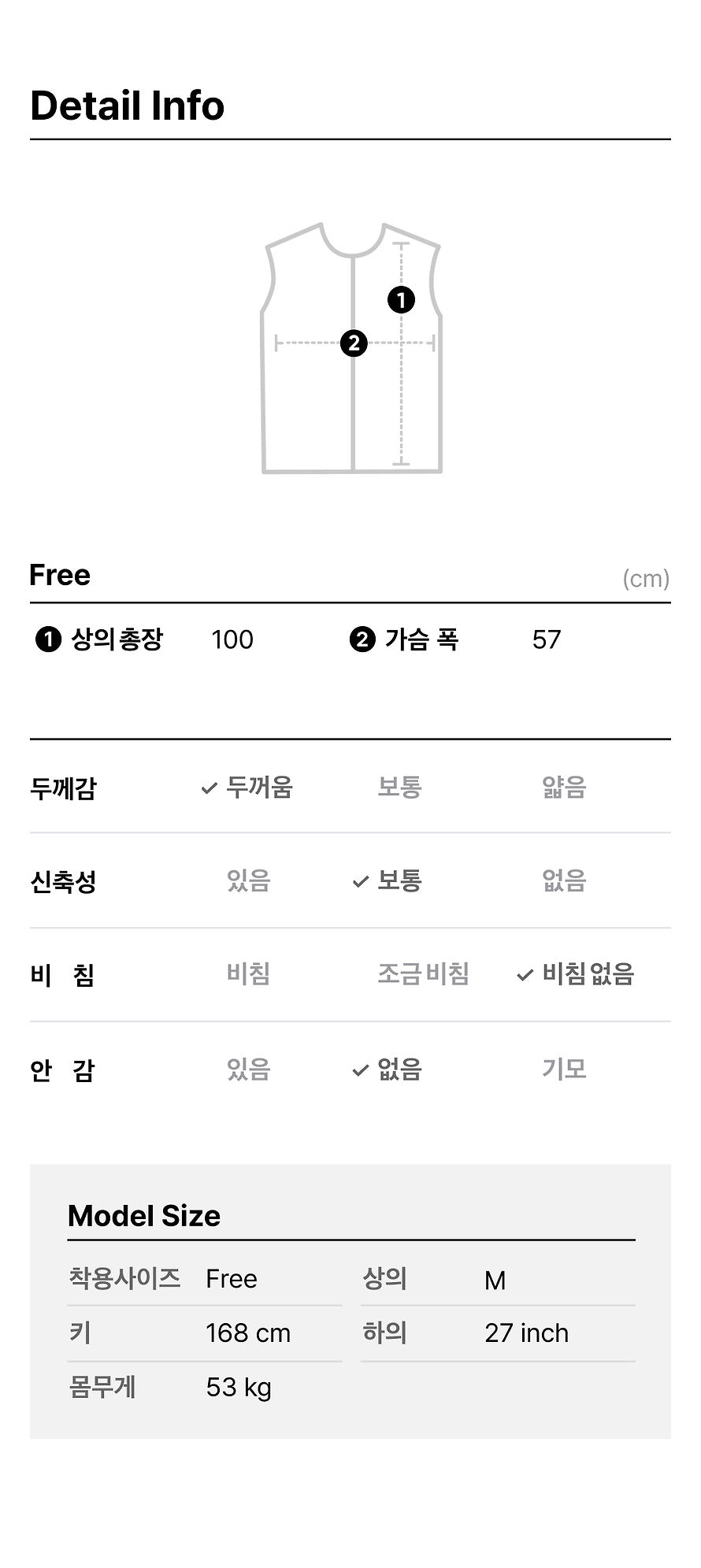This screenshot has width=701, height=1568.
Task: Click the checkmark next to 두꺼움
Action: click(x=209, y=788)
